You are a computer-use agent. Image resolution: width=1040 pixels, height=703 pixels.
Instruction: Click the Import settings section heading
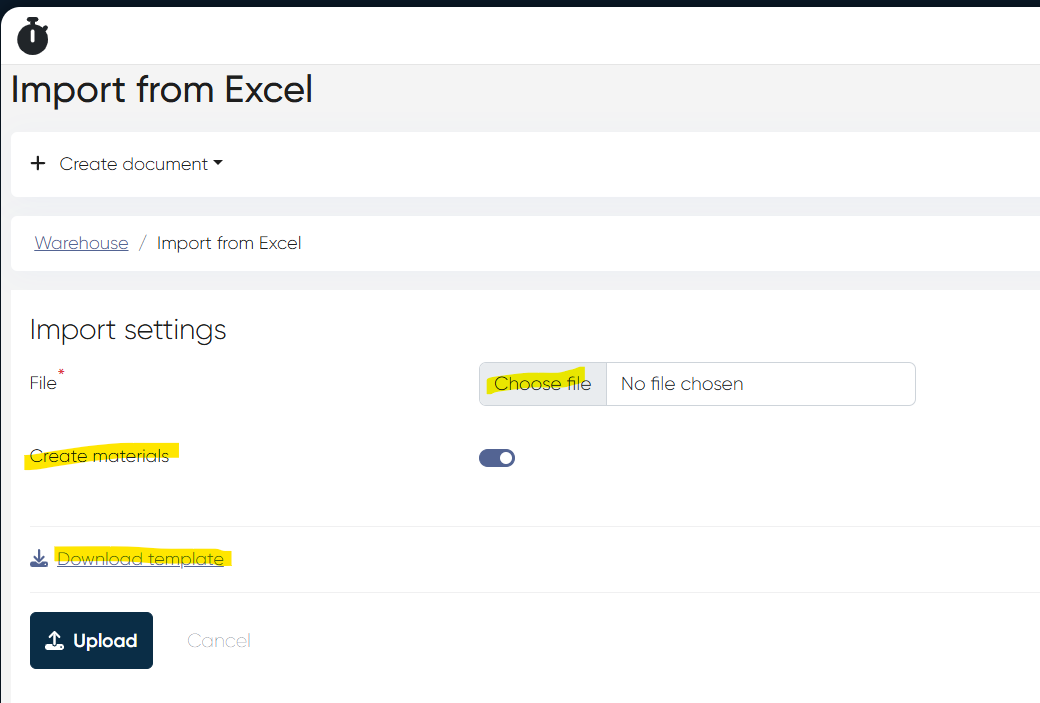pos(128,330)
